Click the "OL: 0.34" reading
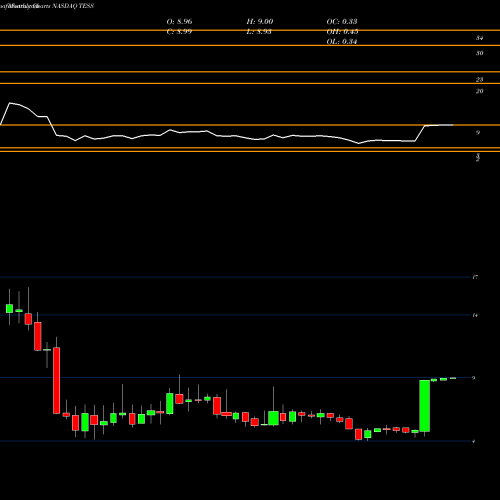 (x=342, y=42)
